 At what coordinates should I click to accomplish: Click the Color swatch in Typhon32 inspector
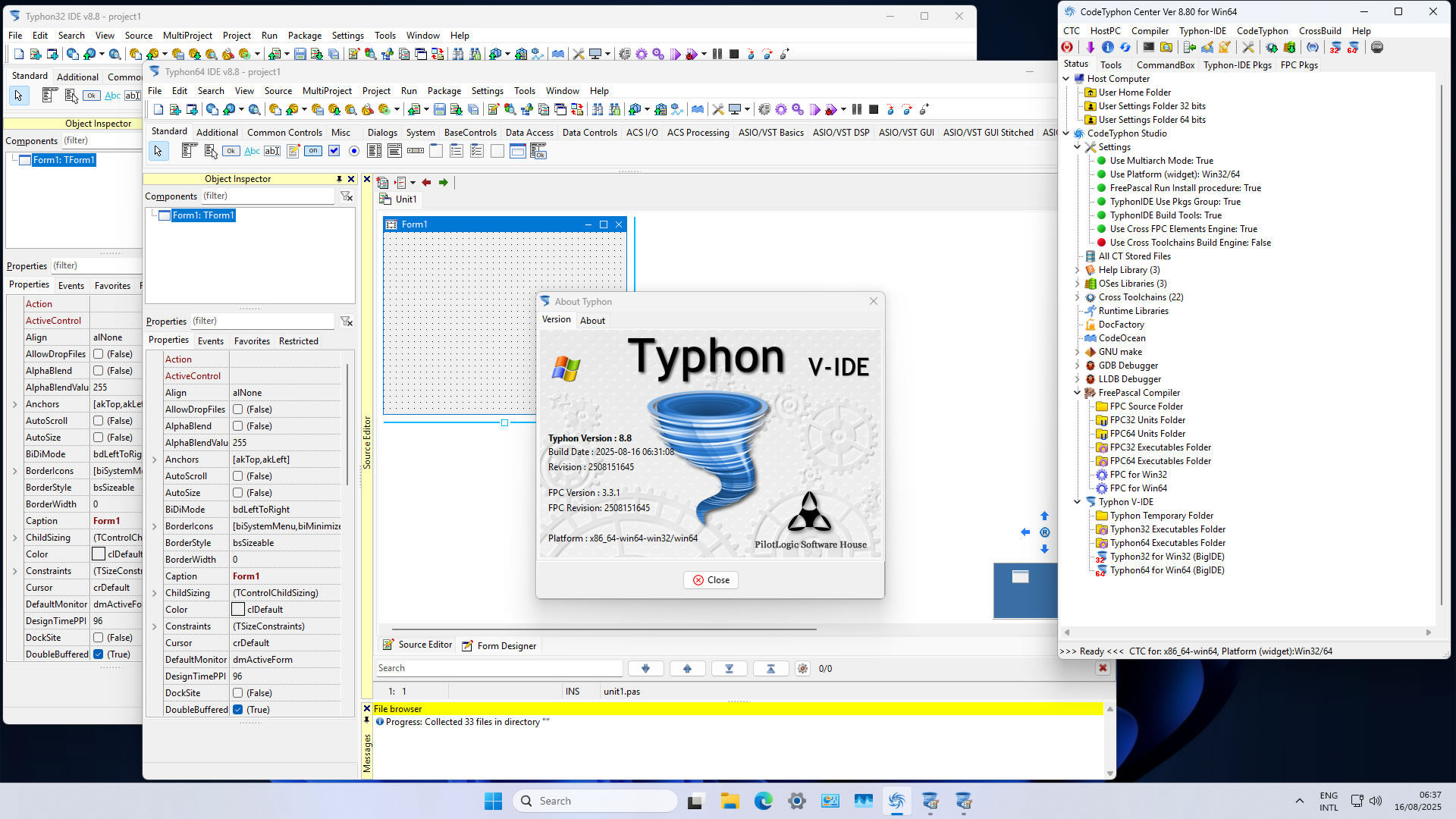99,554
